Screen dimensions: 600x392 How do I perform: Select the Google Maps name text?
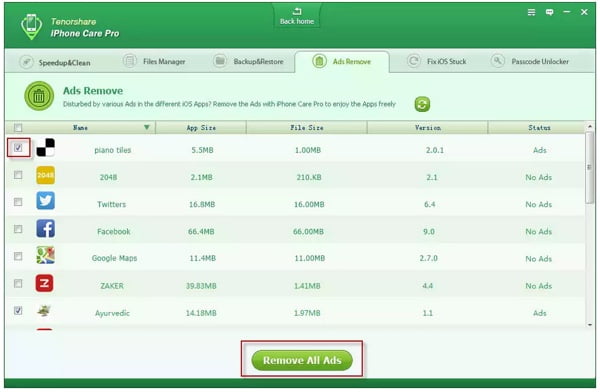114,258
